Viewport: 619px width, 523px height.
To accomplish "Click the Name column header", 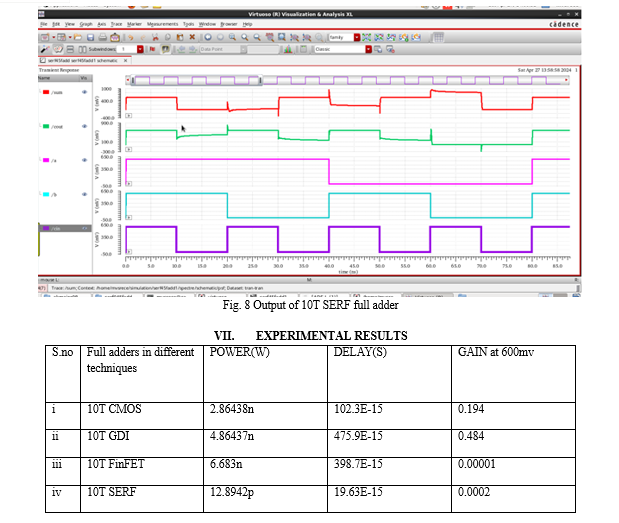I will (58, 78).
